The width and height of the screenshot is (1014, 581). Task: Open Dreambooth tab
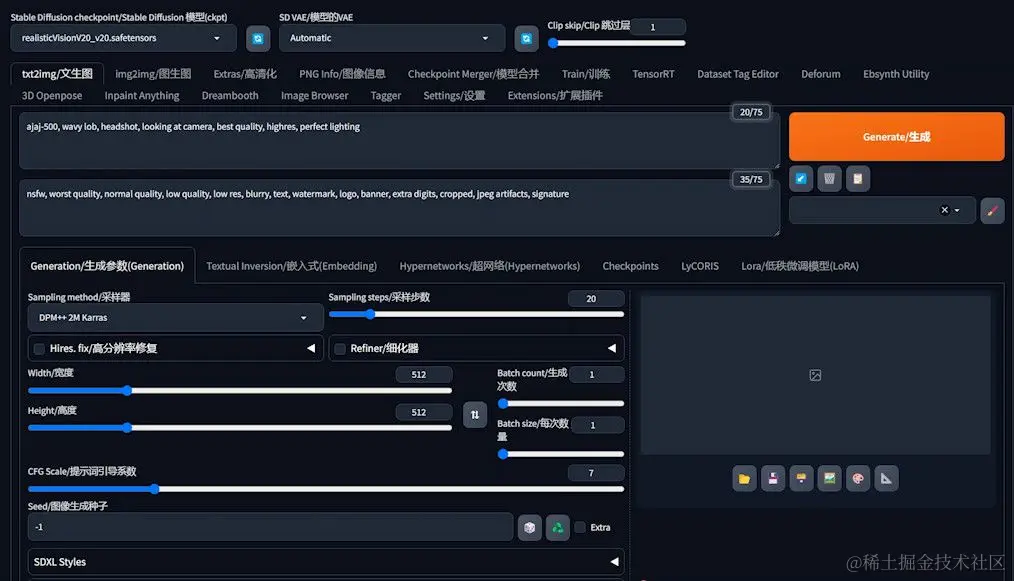(x=230, y=95)
